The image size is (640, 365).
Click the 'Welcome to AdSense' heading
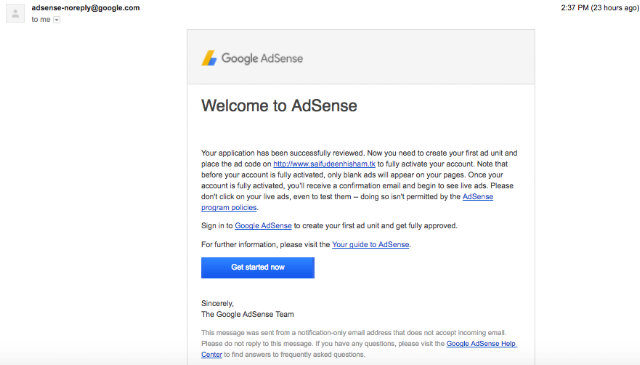pyautogui.click(x=279, y=106)
